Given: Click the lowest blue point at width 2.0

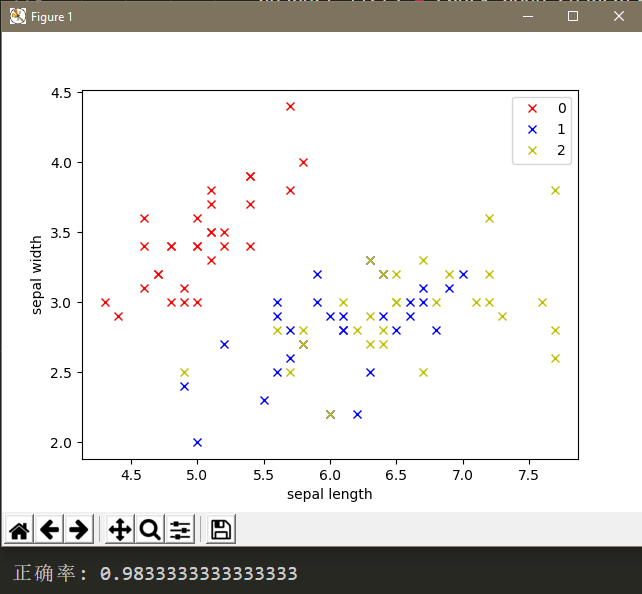Looking at the screenshot, I should pos(197,443).
